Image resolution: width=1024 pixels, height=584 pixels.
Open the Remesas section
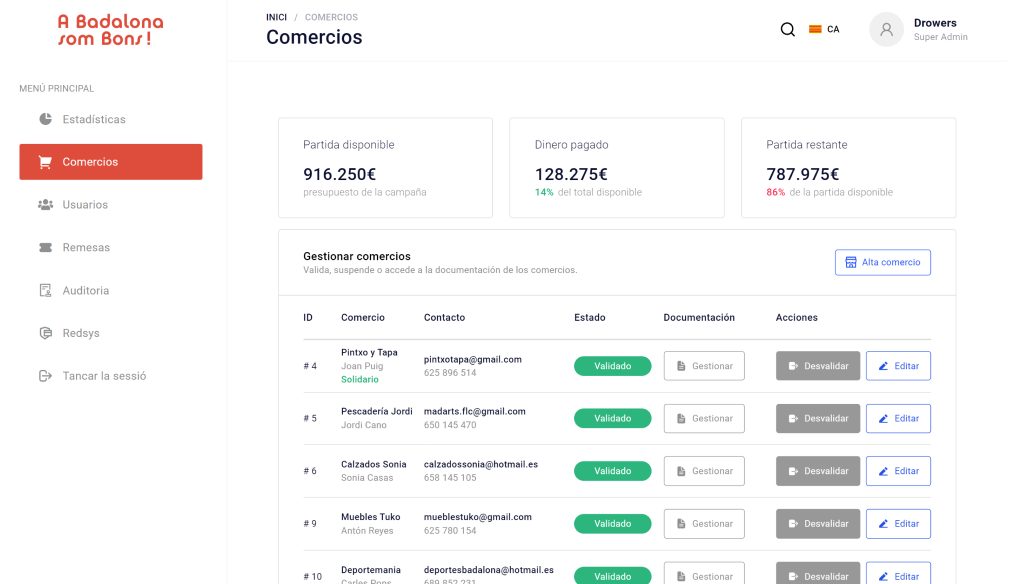[x=111, y=248]
